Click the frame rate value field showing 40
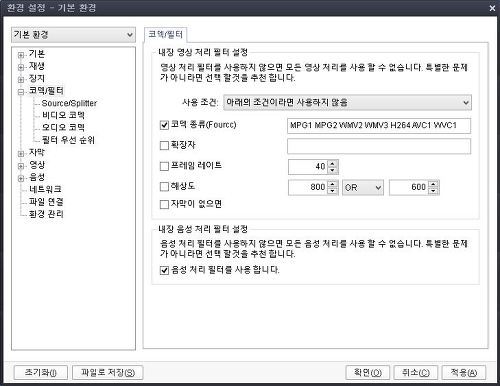The width and height of the screenshot is (500, 386). pyautogui.click(x=308, y=167)
